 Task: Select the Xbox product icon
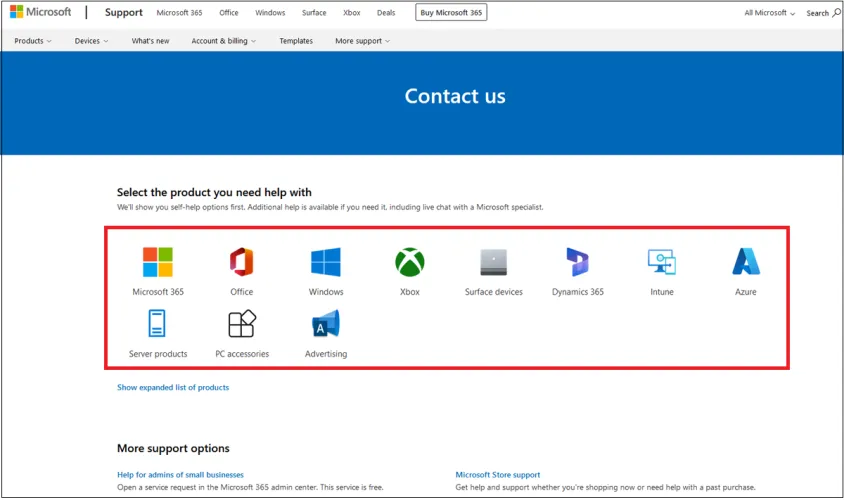tap(410, 262)
